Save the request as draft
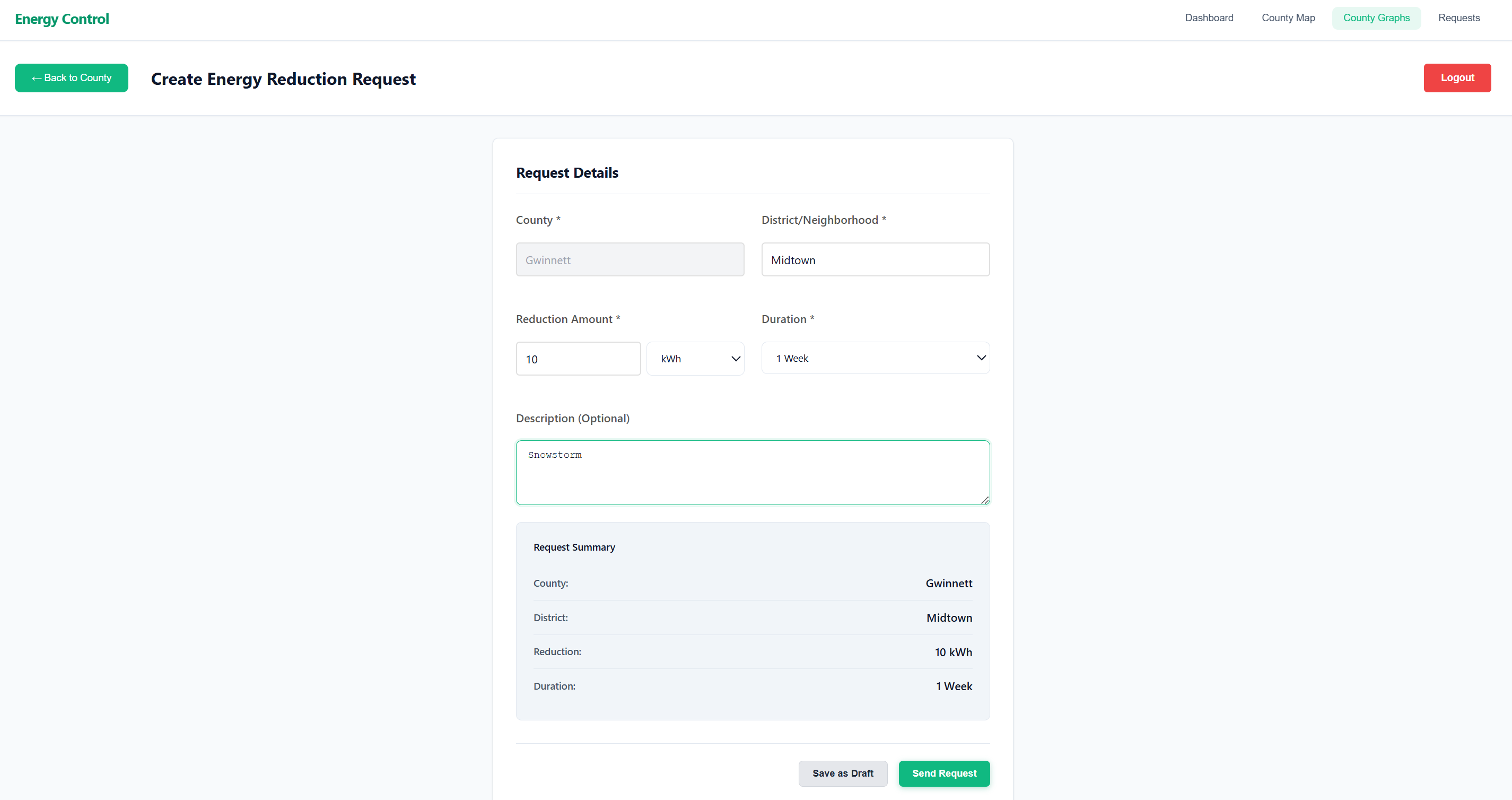 click(x=842, y=773)
